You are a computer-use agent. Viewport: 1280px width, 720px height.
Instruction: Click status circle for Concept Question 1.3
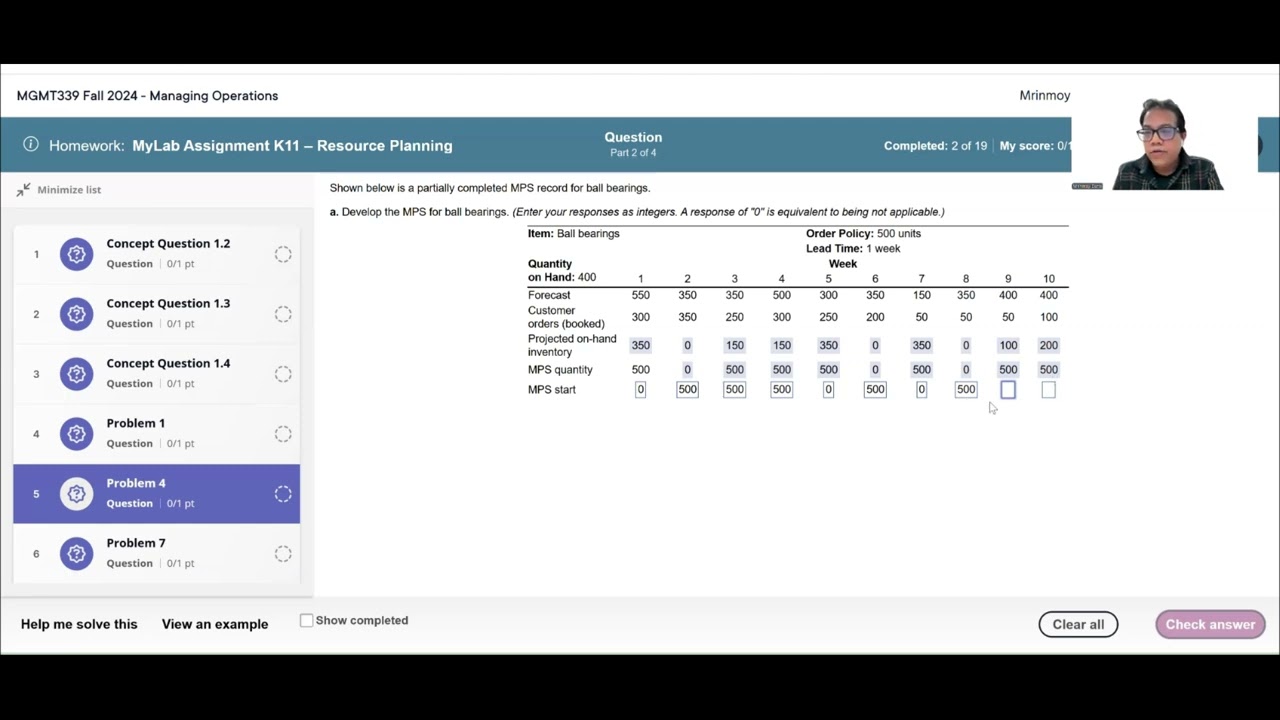click(283, 314)
